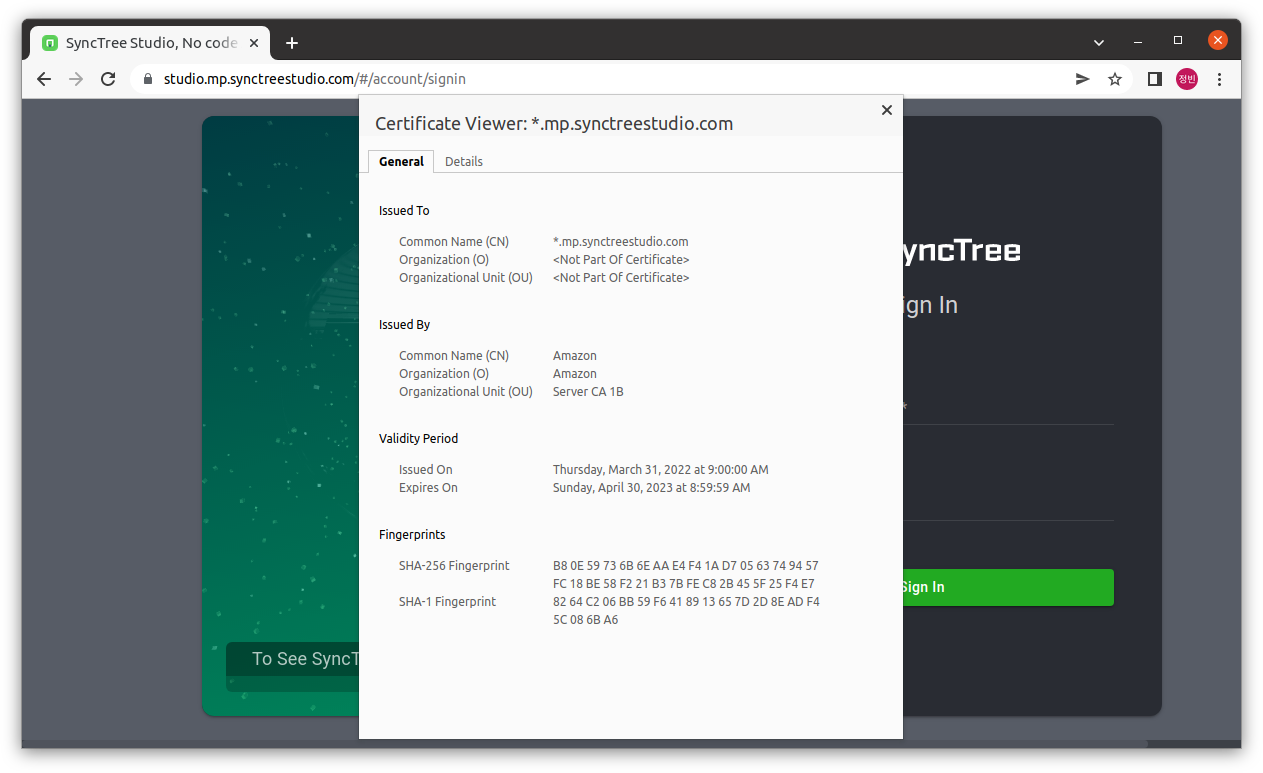
Task: Reload the current page
Action: tap(108, 79)
